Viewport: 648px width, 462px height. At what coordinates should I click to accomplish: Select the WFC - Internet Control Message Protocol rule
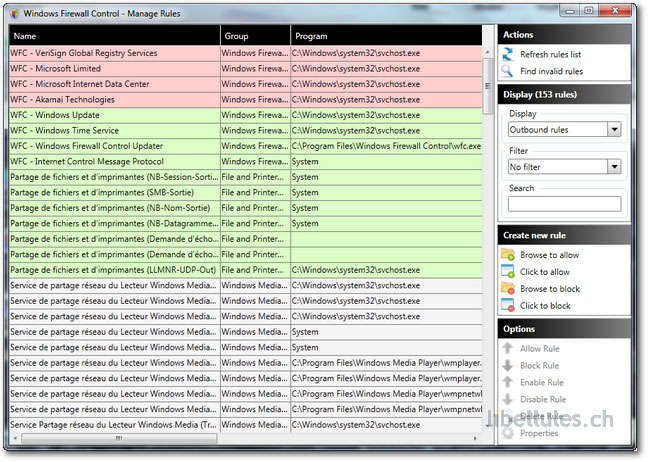coord(245,162)
